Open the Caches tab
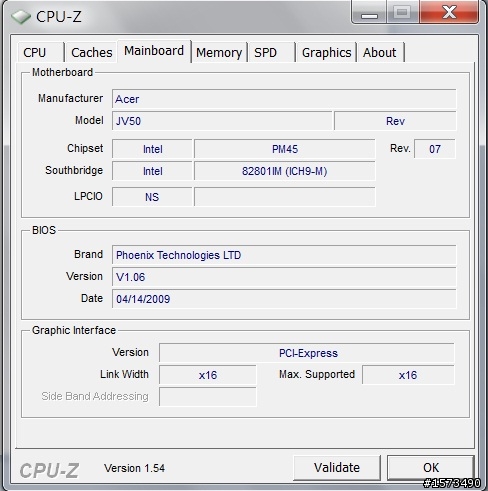 pos(92,52)
